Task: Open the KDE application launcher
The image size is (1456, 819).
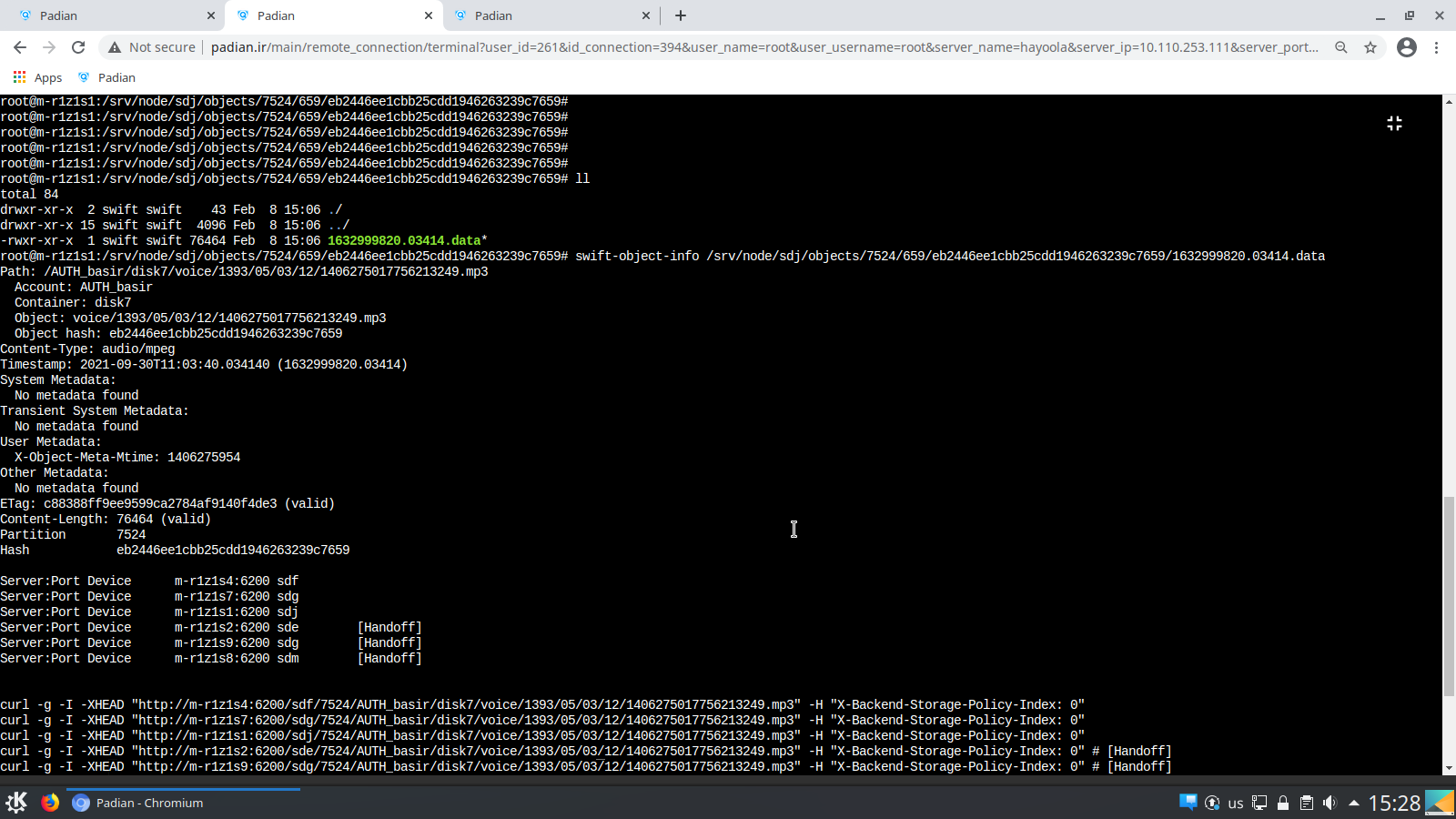Action: click(x=16, y=803)
